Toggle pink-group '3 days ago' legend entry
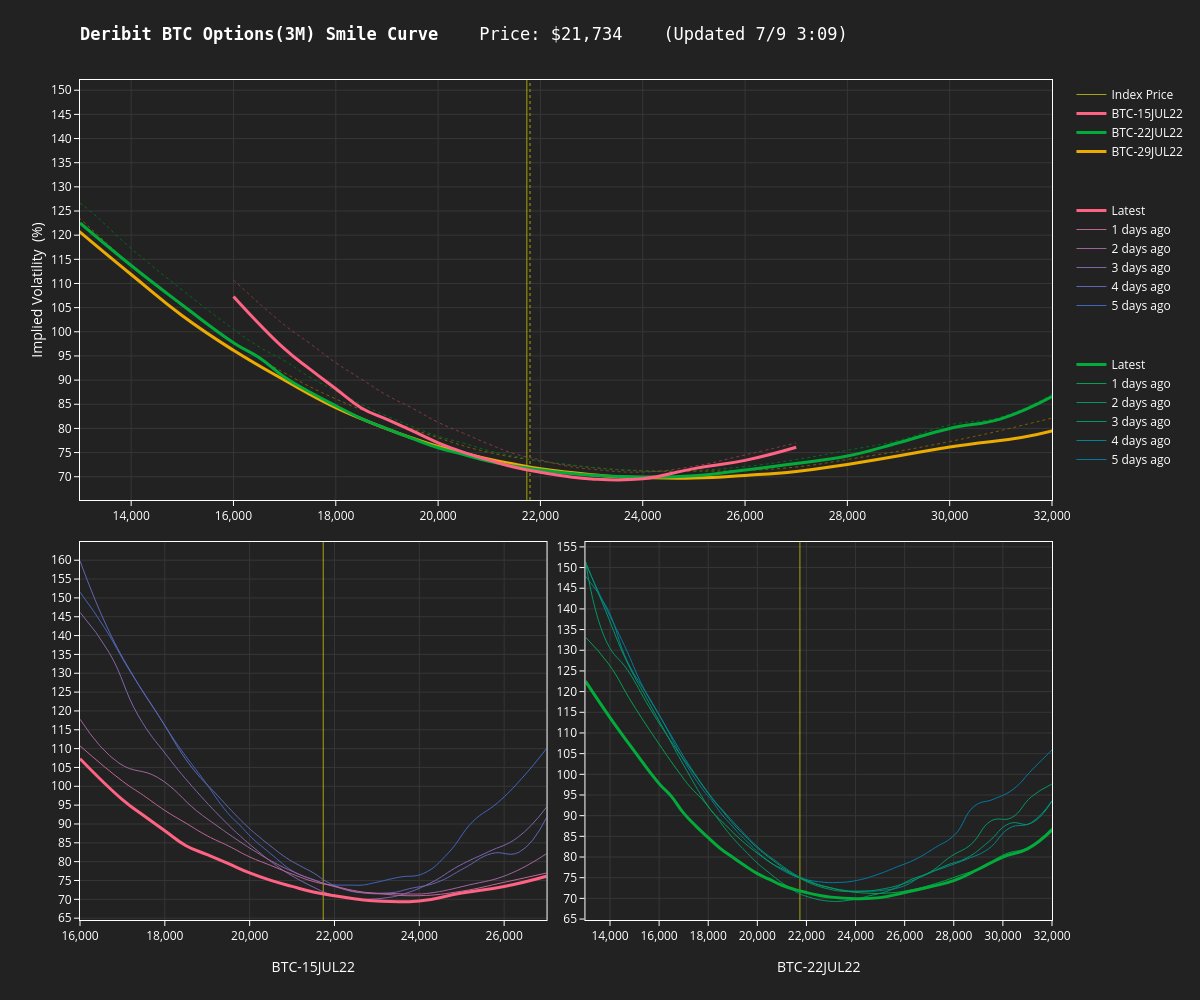Image resolution: width=1200 pixels, height=1000 pixels. 1123,268
